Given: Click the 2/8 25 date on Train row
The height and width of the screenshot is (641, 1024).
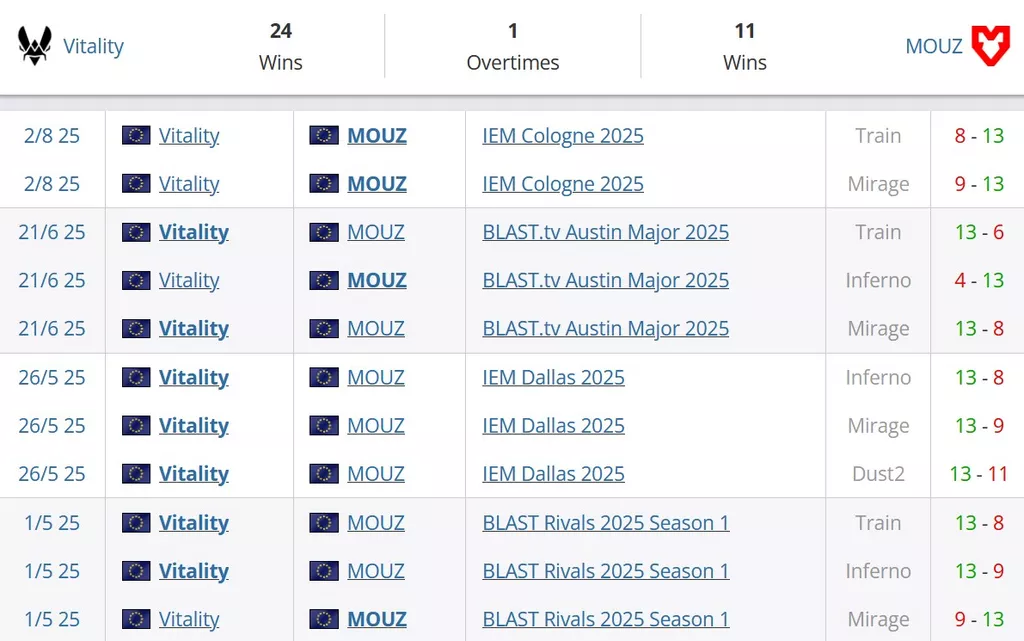Looking at the screenshot, I should point(52,136).
